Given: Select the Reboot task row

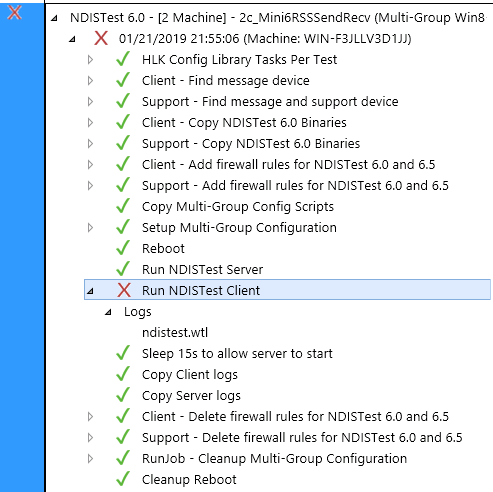Looking at the screenshot, I should pyautogui.click(x=163, y=248).
